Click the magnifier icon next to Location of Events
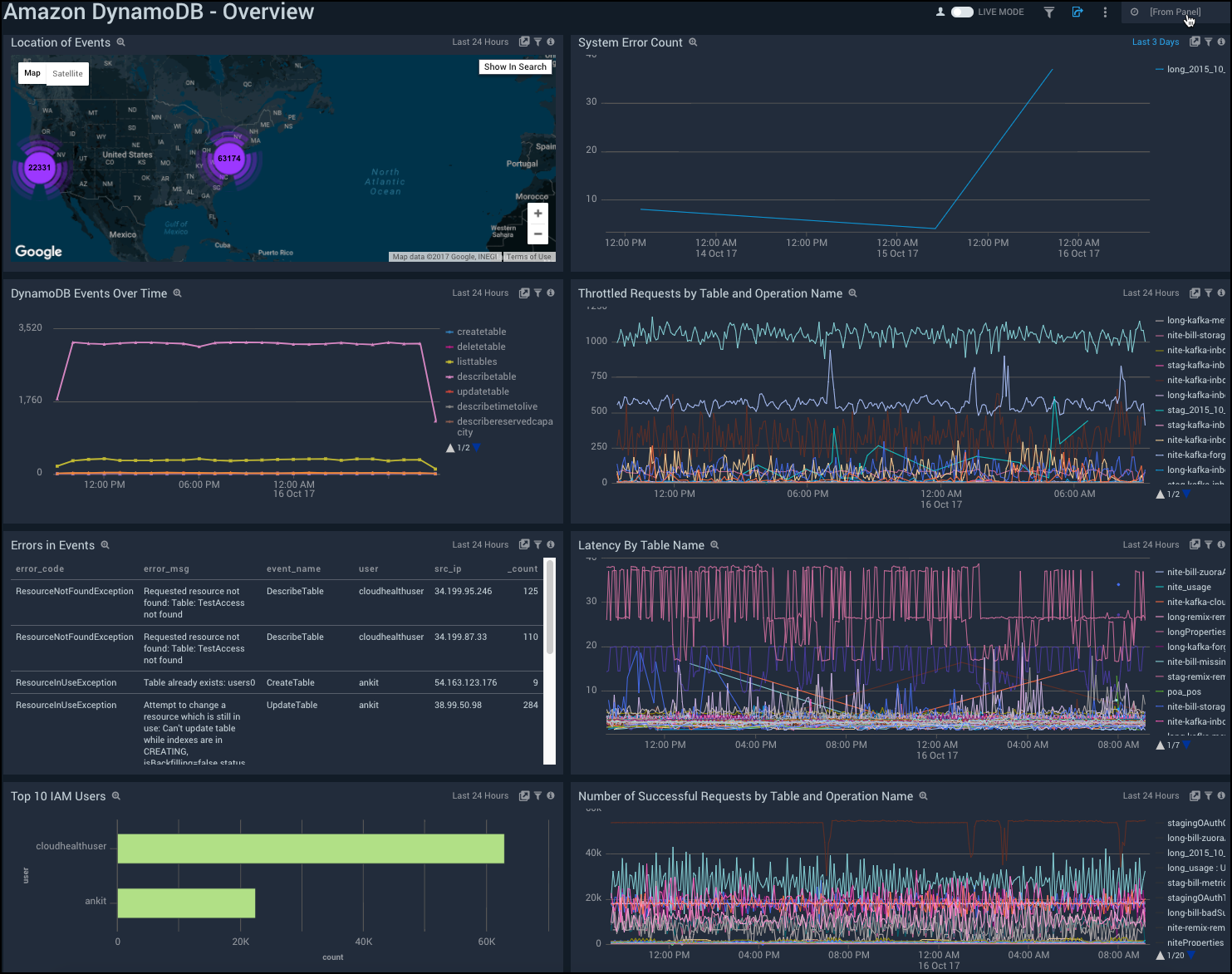Viewport: 1232px width, 974px height. coord(120,42)
